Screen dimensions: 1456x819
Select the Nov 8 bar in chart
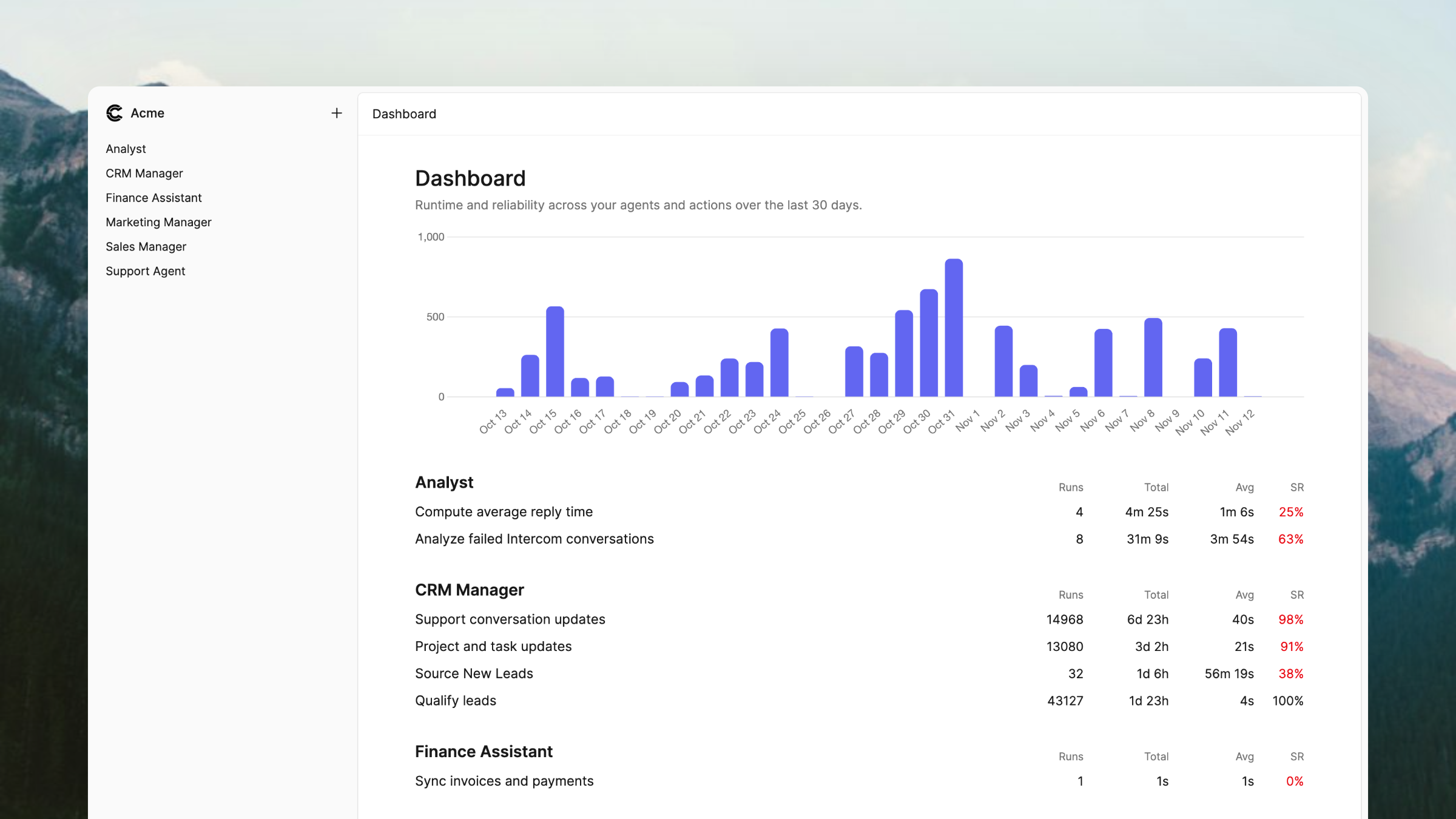pos(1153,358)
